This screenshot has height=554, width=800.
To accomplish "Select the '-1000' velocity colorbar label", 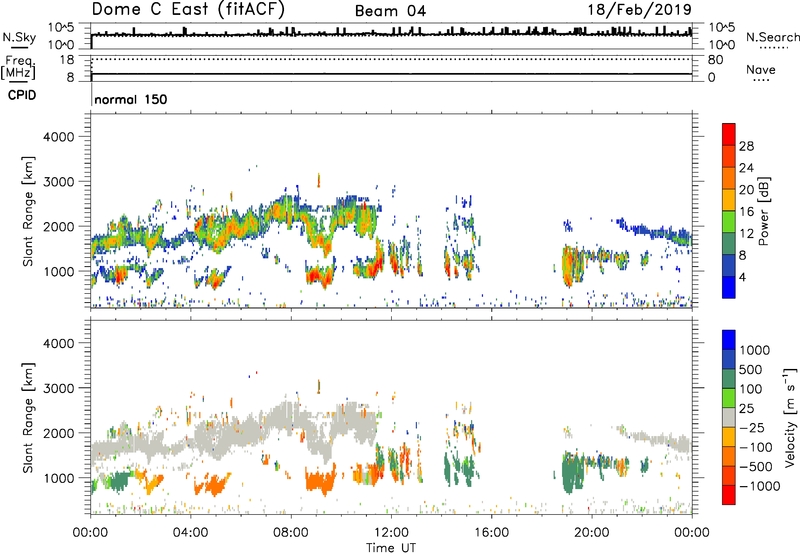I will (x=760, y=486).
